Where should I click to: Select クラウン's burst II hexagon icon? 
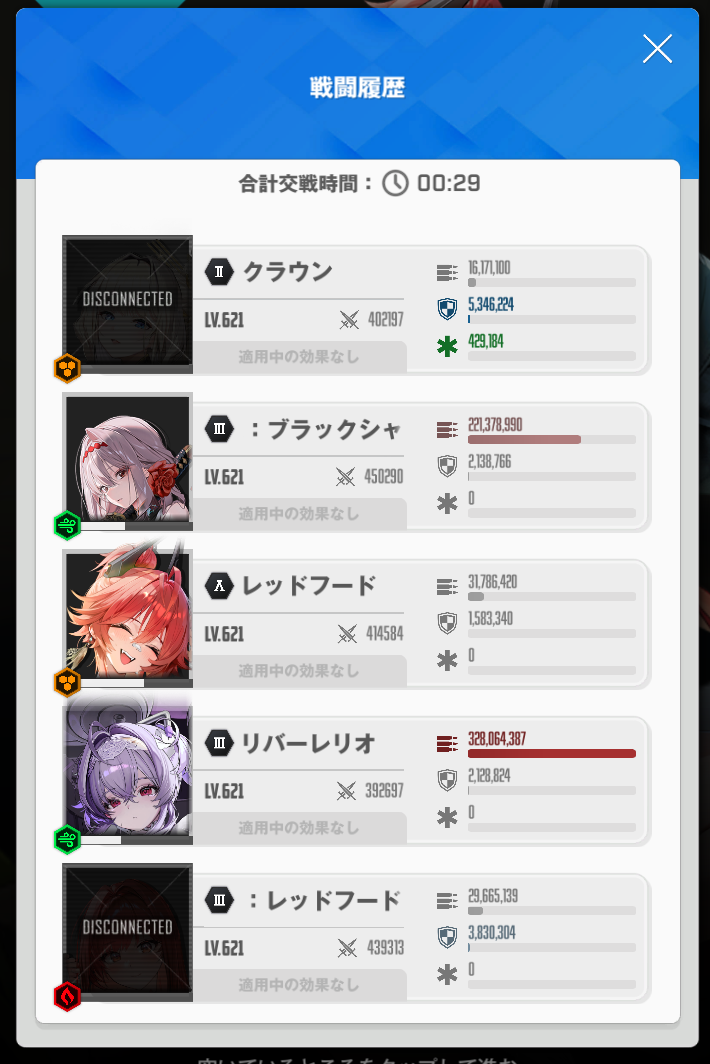(219, 272)
